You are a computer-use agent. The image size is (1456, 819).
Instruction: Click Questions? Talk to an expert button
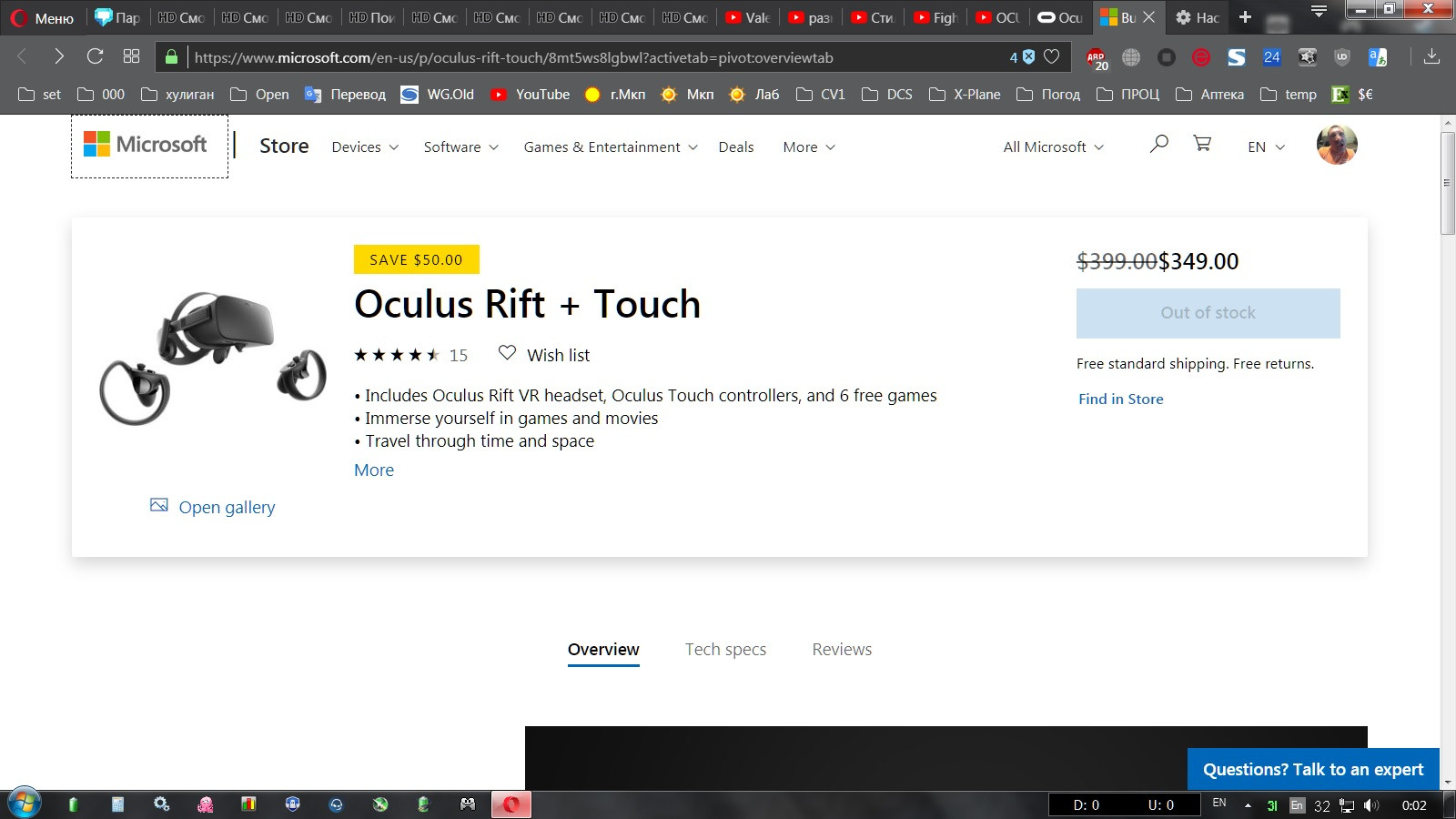(x=1312, y=770)
